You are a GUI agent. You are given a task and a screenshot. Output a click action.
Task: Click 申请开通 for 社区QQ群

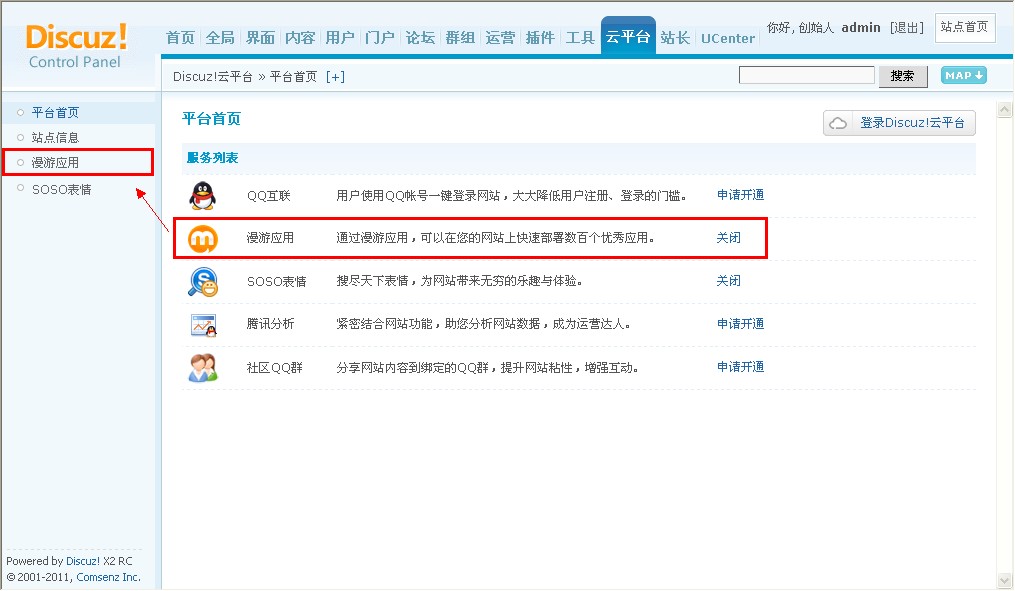click(741, 366)
